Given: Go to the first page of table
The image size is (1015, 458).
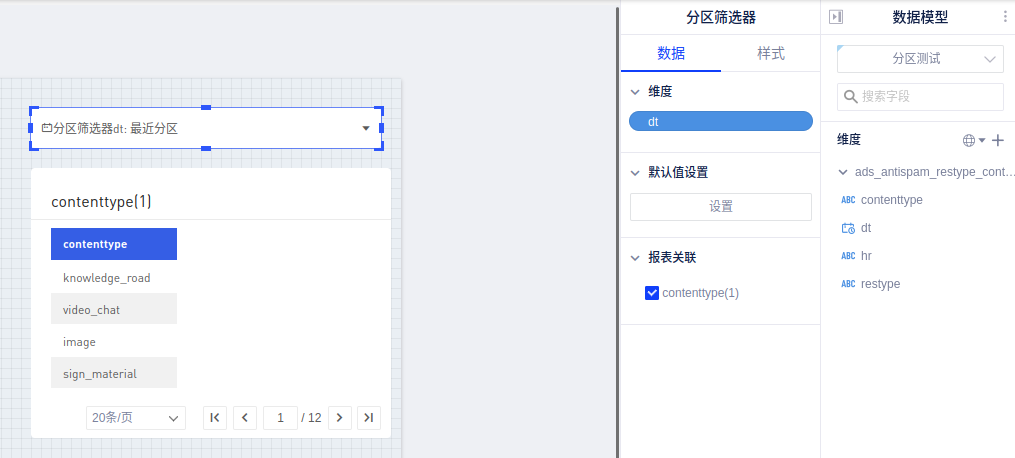Looking at the screenshot, I should pyautogui.click(x=215, y=417).
